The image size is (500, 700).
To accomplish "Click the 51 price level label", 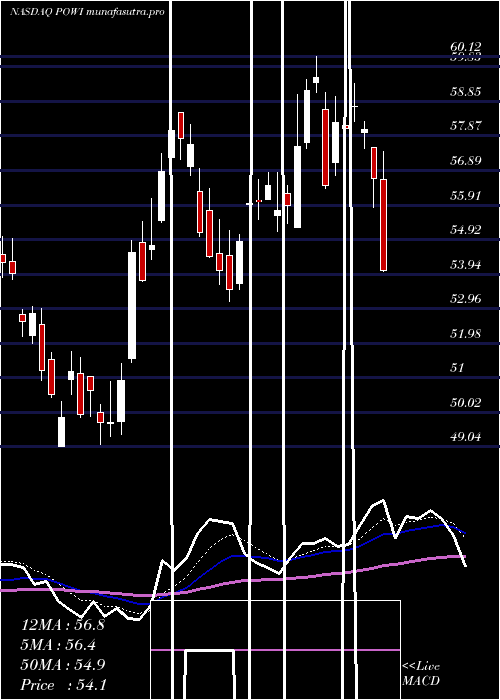I will point(458,368).
